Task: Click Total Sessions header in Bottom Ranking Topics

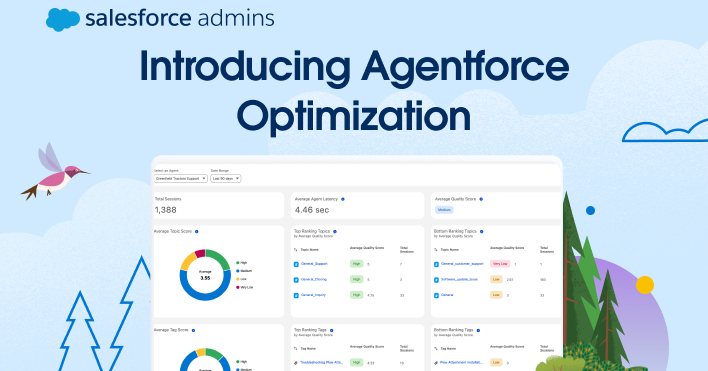Action: click(547, 250)
